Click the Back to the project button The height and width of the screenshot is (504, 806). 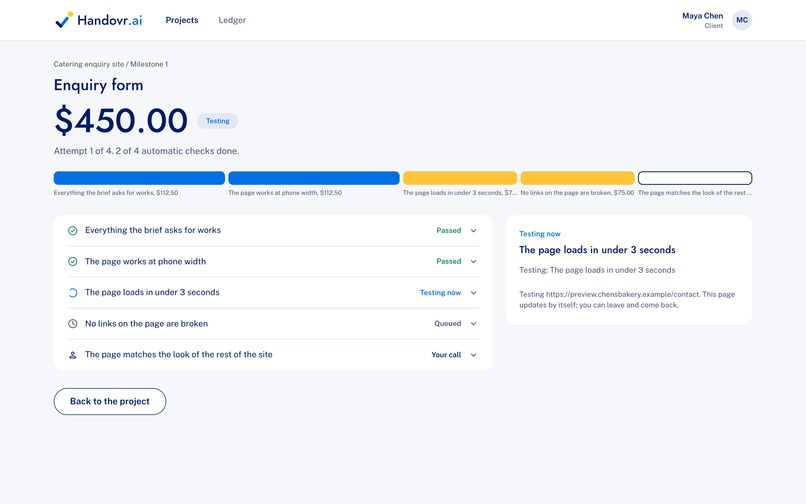point(110,401)
